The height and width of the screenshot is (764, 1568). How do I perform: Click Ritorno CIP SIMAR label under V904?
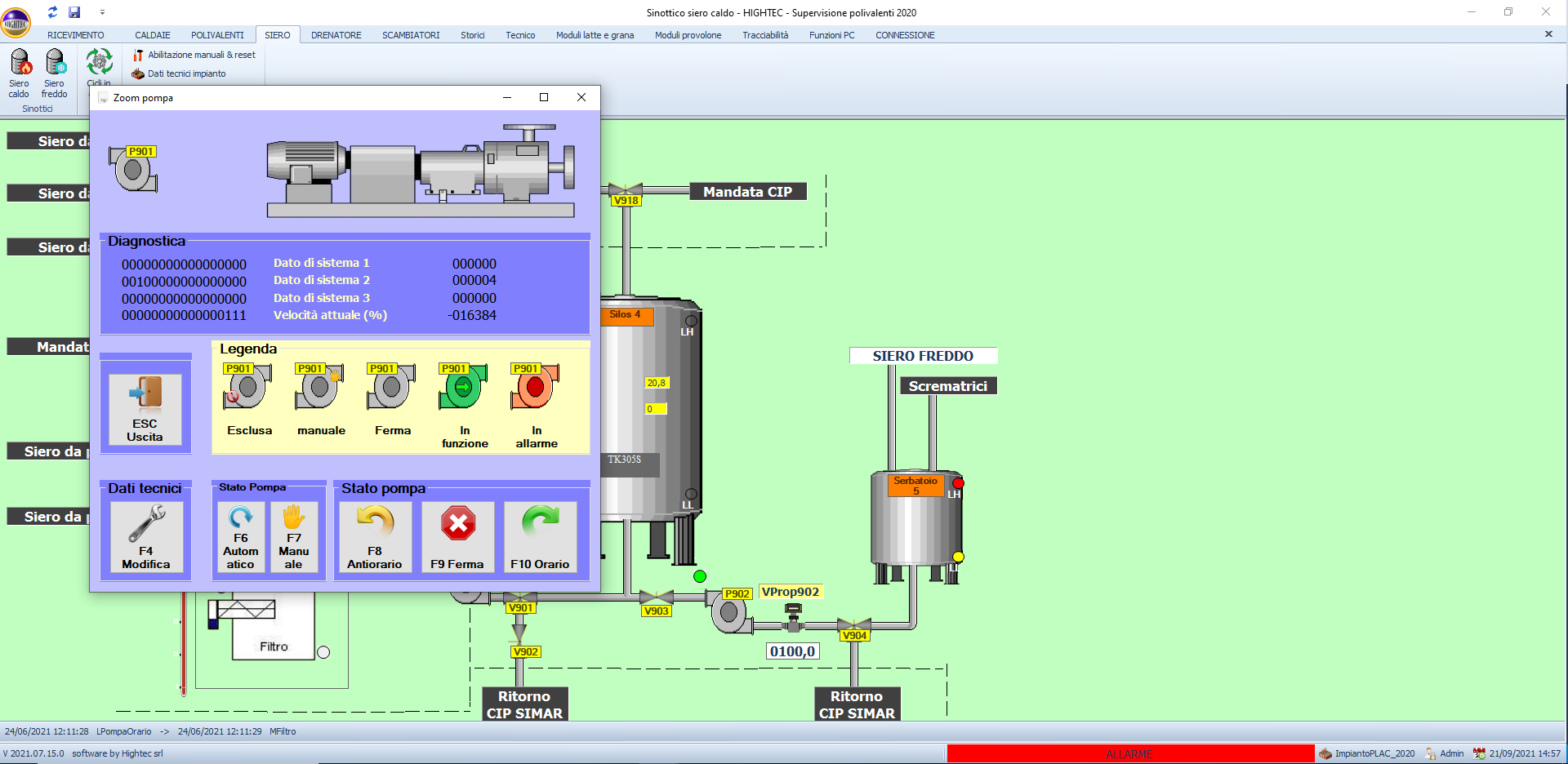click(857, 704)
